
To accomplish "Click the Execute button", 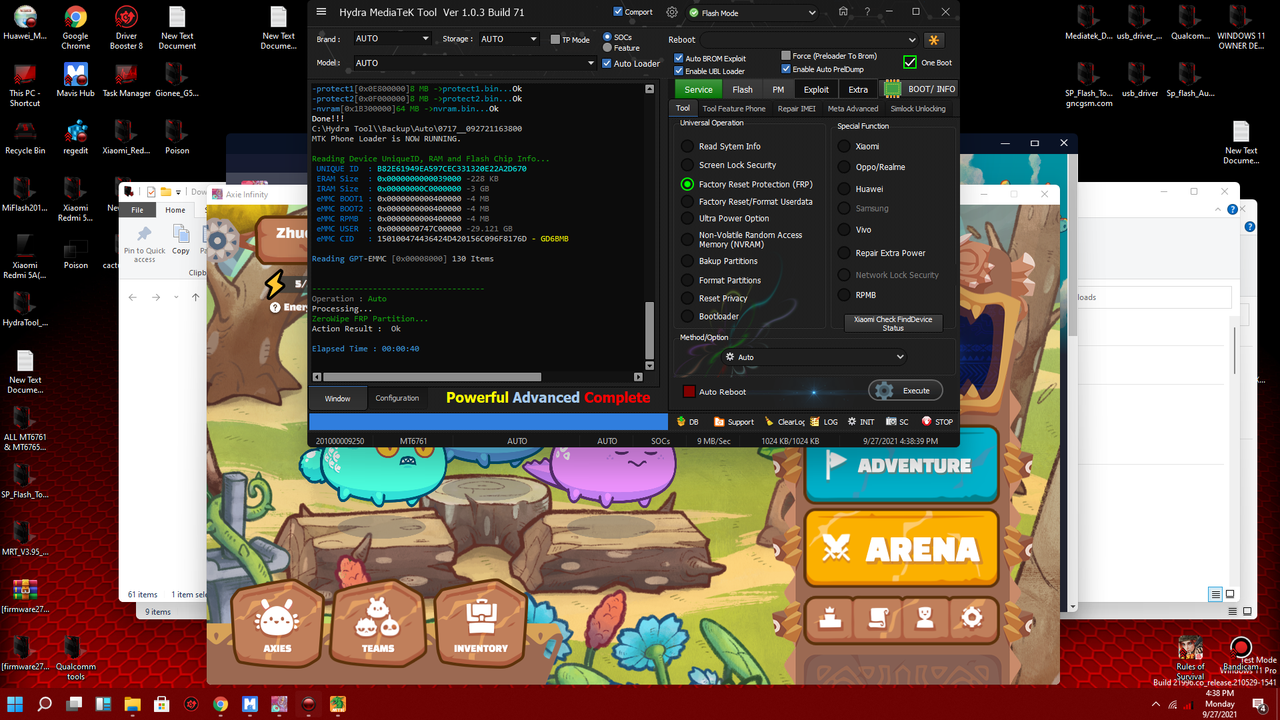I will (905, 390).
